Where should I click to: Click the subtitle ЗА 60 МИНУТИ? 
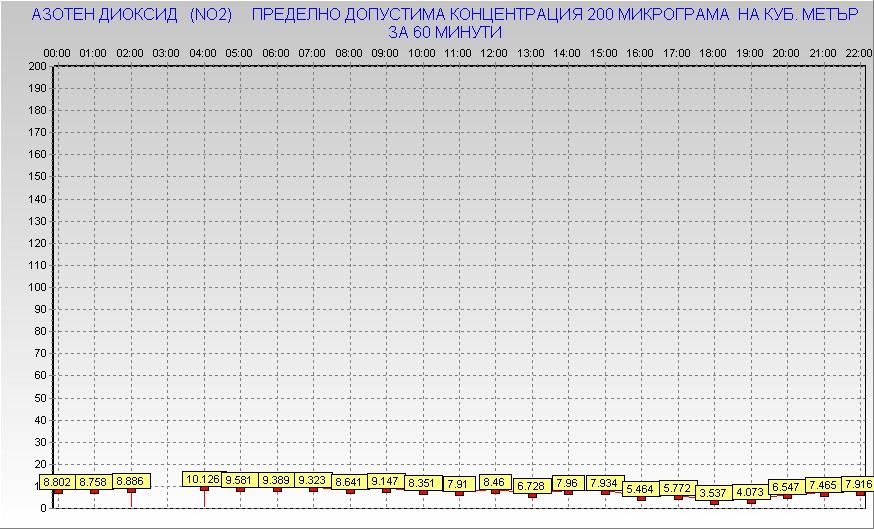coord(445,33)
